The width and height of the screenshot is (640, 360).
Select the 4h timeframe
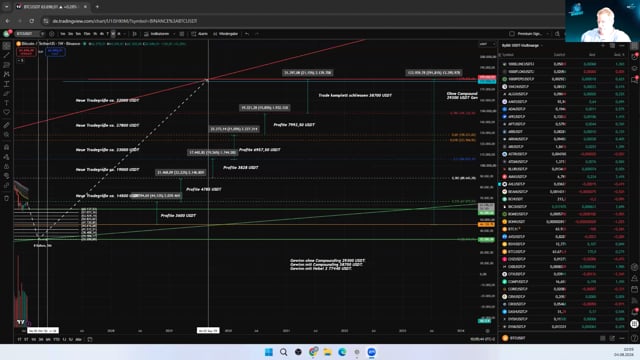pyautogui.click(x=101, y=34)
